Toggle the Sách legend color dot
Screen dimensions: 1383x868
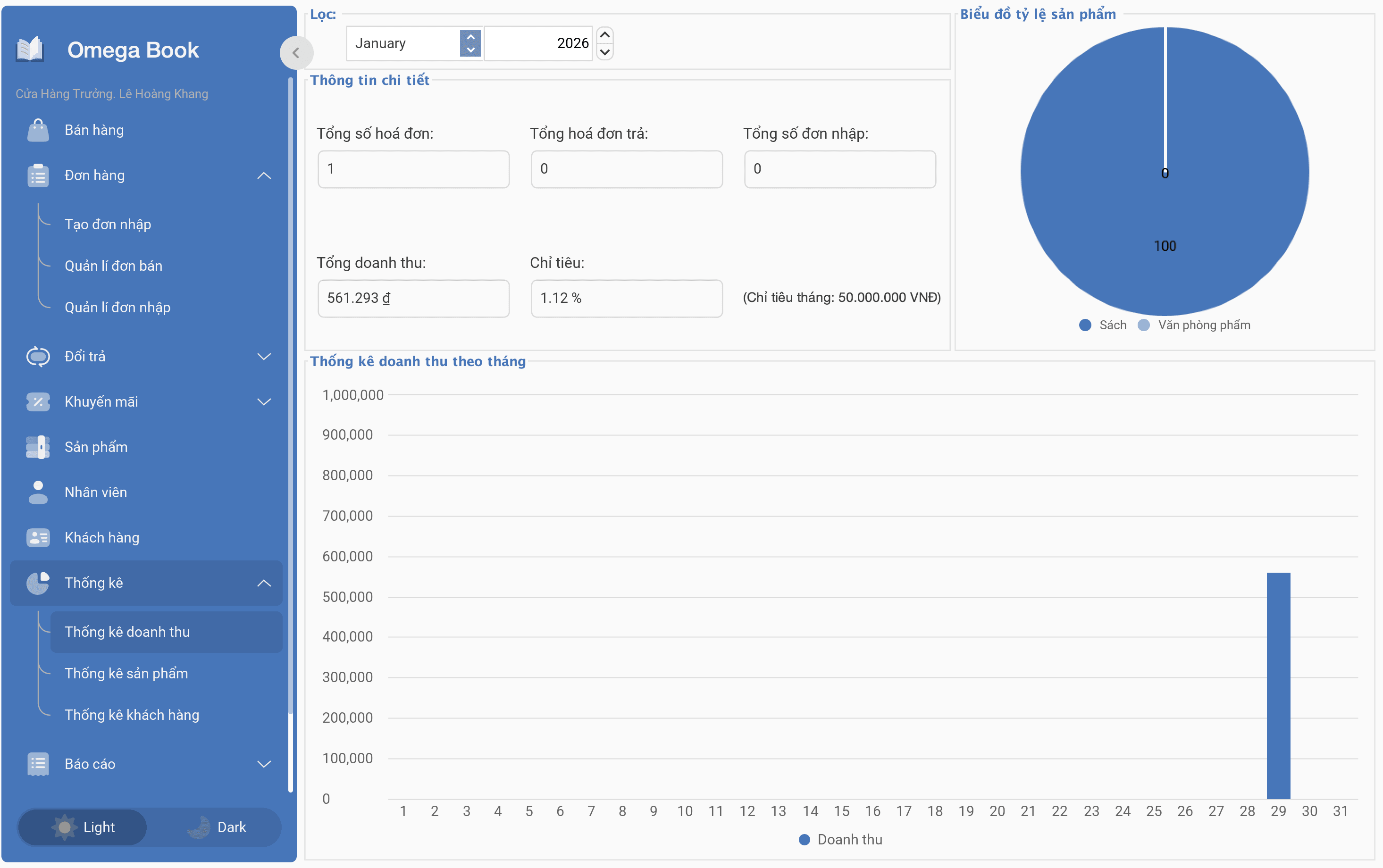click(1085, 325)
